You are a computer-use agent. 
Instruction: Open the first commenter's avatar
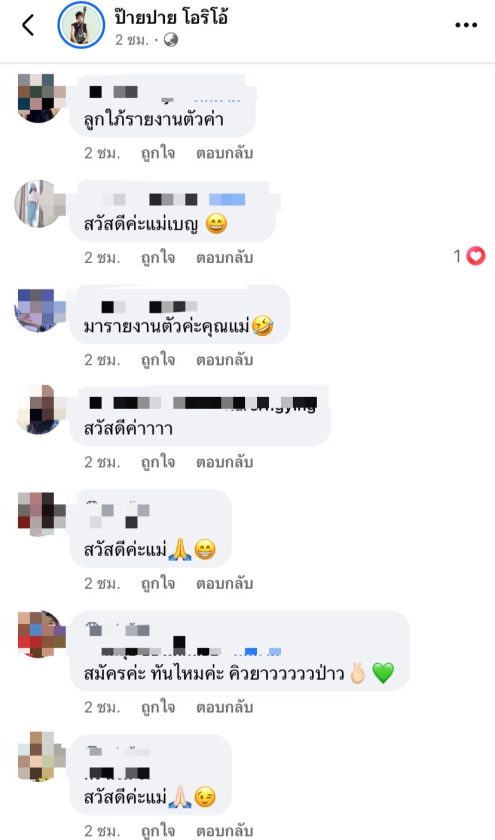click(x=41, y=99)
